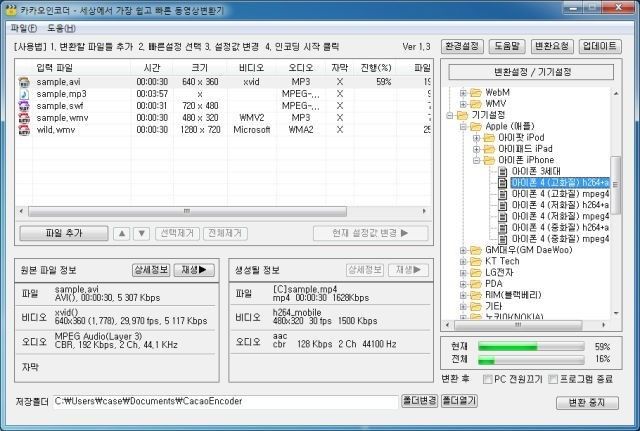
Task: Click the 아이팟 iPod folder icon
Action: (x=489, y=138)
